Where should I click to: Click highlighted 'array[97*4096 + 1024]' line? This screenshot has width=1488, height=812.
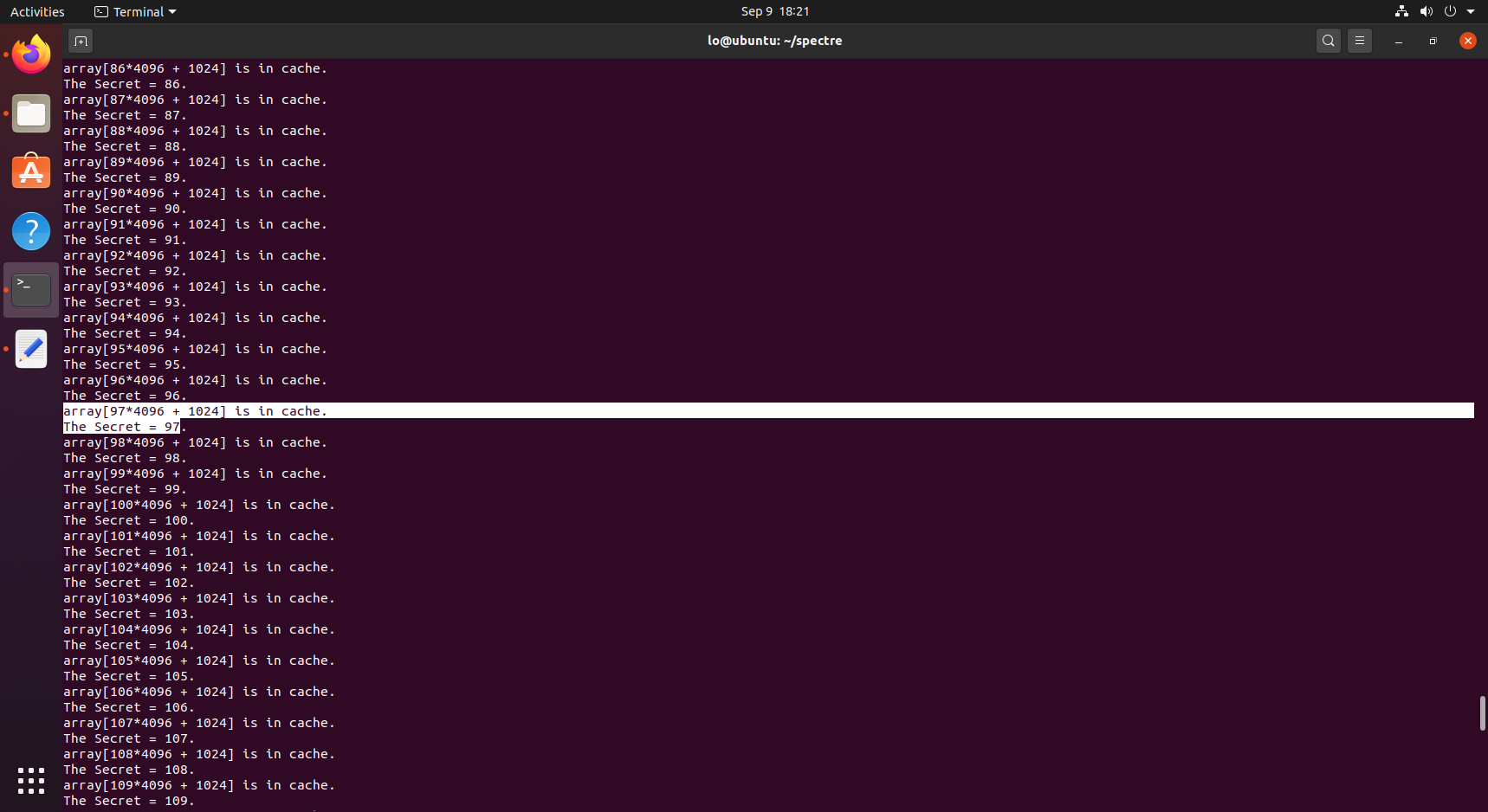(768, 410)
